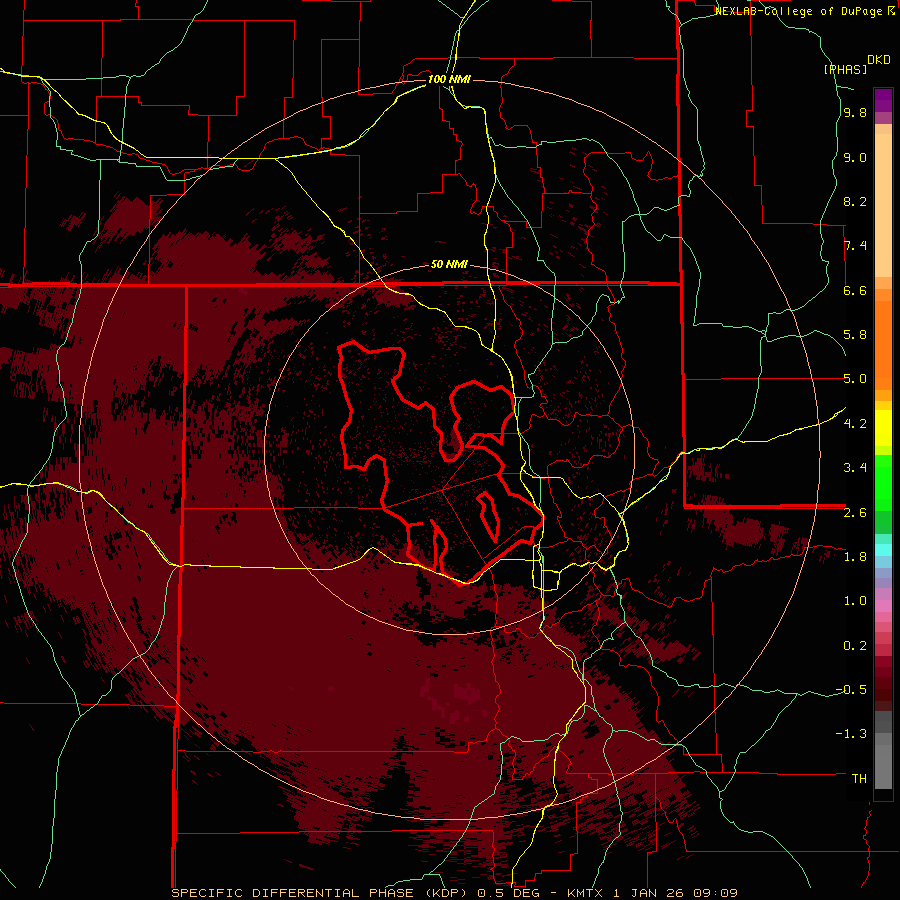Click the -0.5 value on color scale
This screenshot has width=900, height=900.
[x=851, y=690]
